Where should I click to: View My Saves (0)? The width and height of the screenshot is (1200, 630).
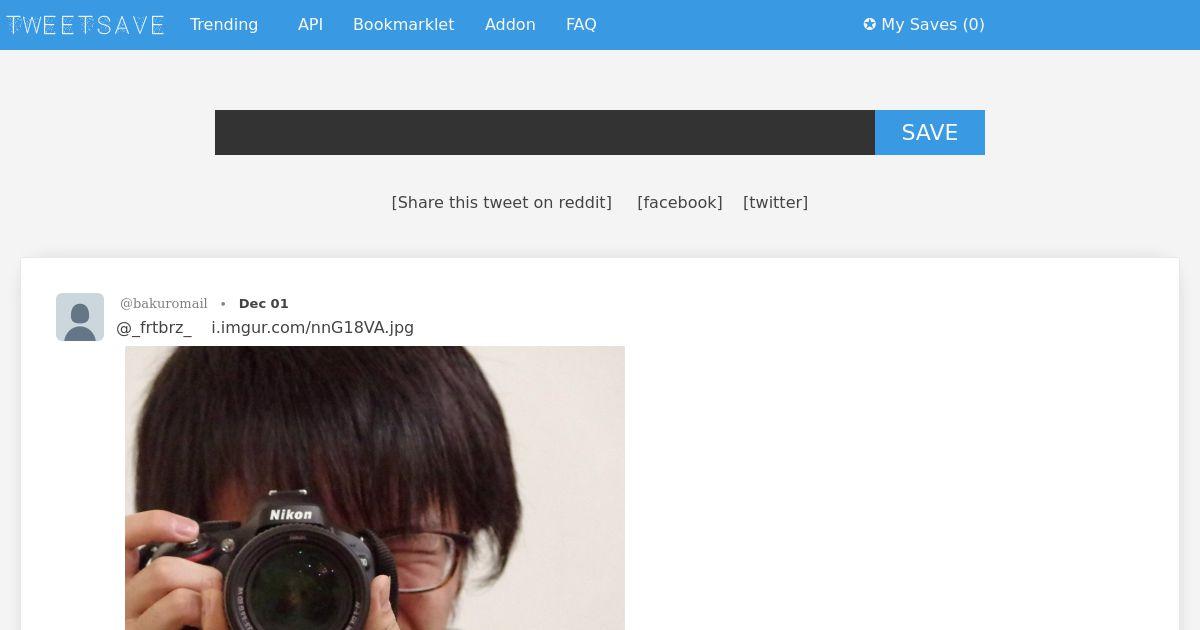924,25
